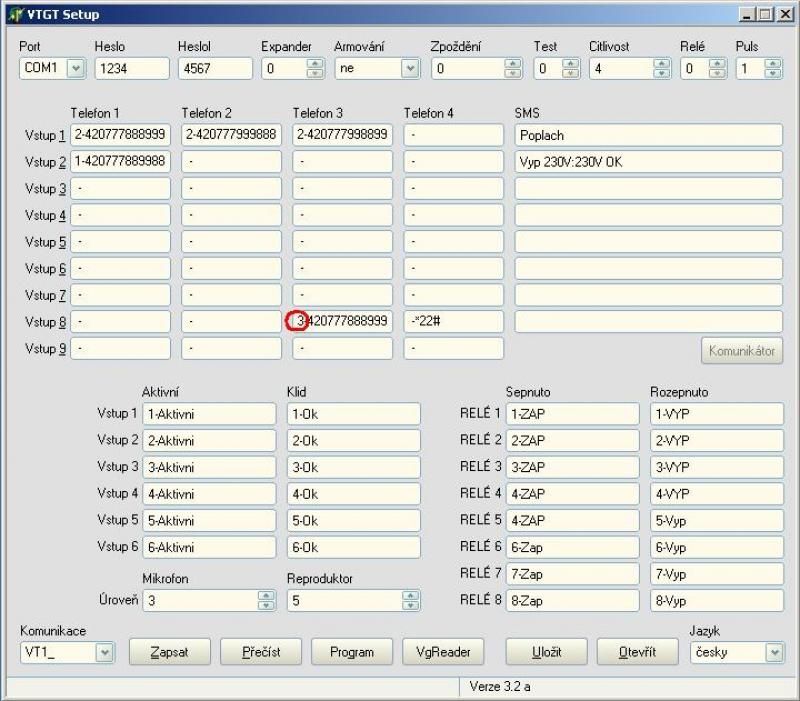The height and width of the screenshot is (701, 800).
Task: Click the RELÉ 1 Sepnuto field
Action: point(571,414)
